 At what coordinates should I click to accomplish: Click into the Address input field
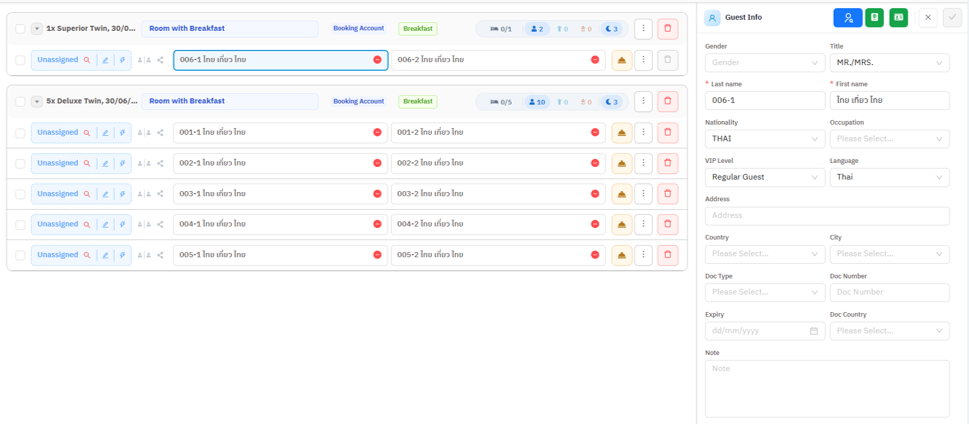tap(827, 216)
